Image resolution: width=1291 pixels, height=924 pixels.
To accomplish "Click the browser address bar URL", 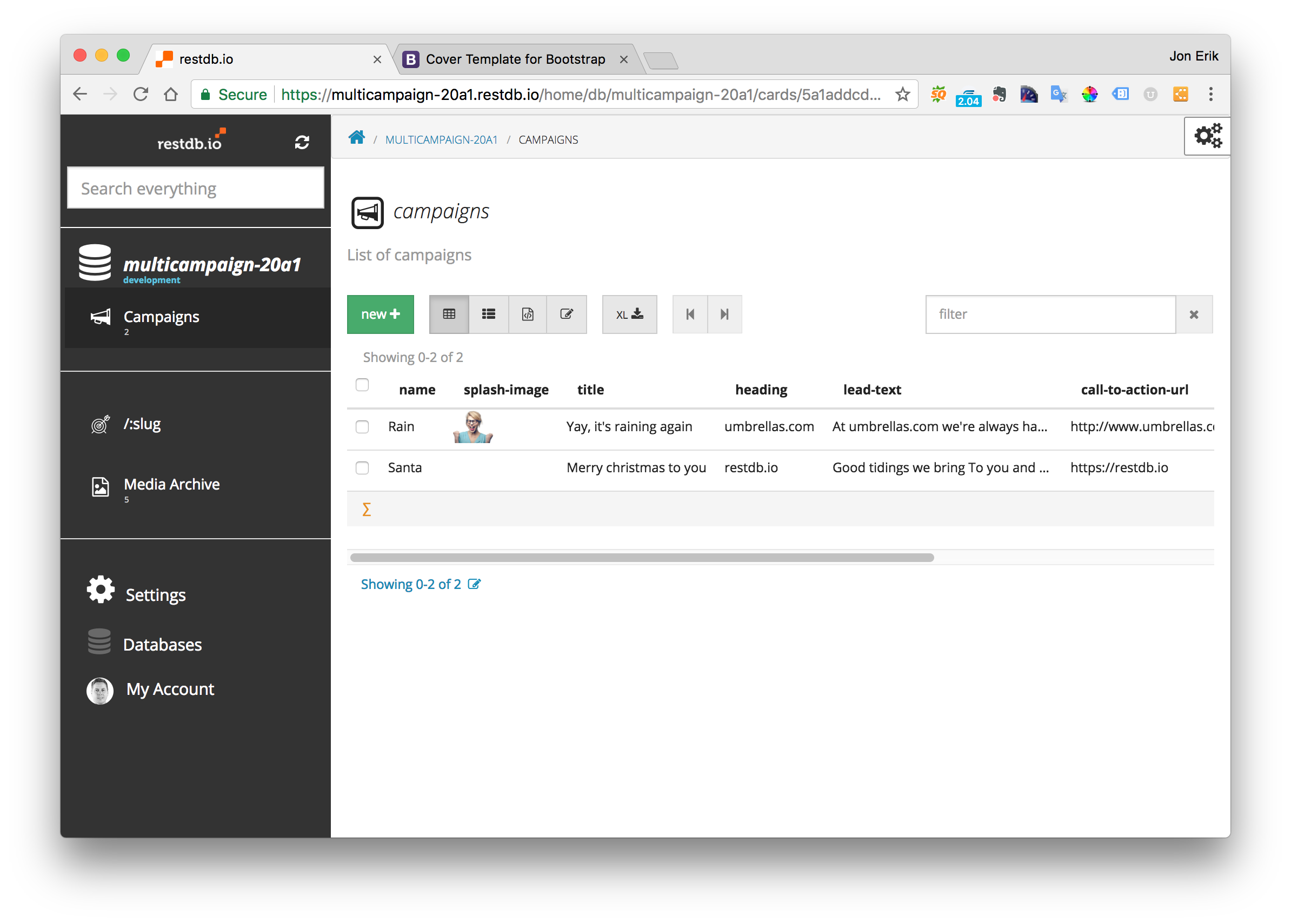I will 581,95.
